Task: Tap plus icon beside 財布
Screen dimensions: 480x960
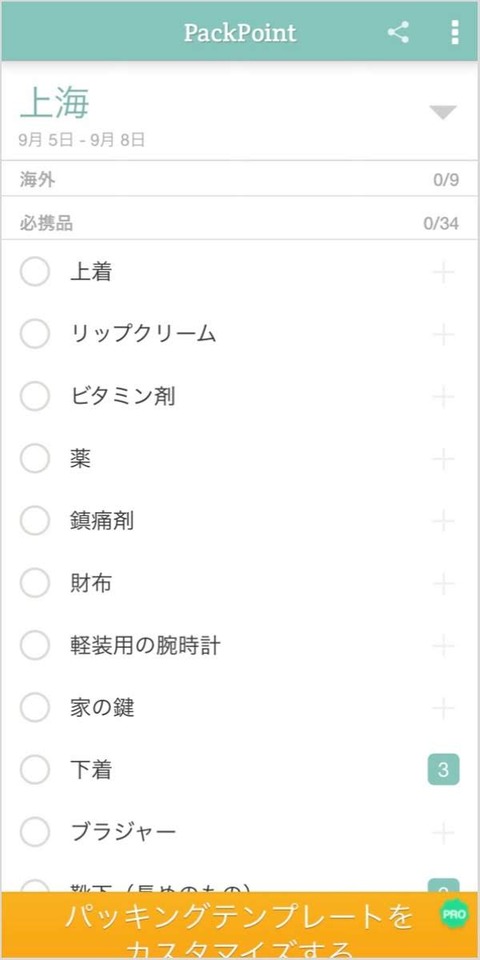Action: tap(443, 583)
